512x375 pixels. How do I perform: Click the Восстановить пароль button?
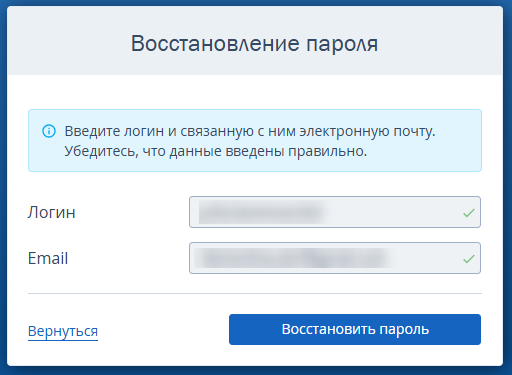point(355,329)
